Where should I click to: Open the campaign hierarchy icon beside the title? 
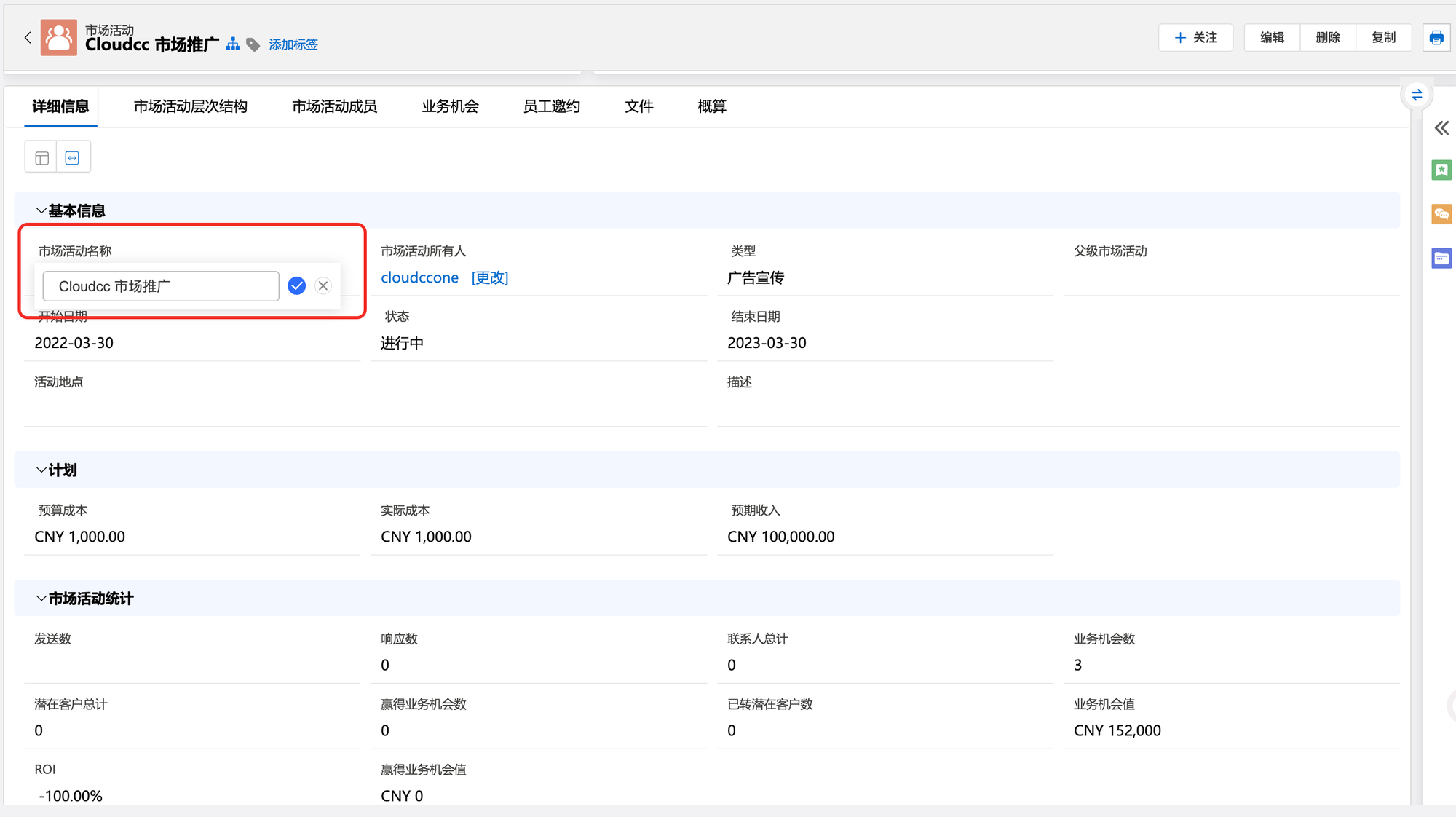click(x=232, y=44)
